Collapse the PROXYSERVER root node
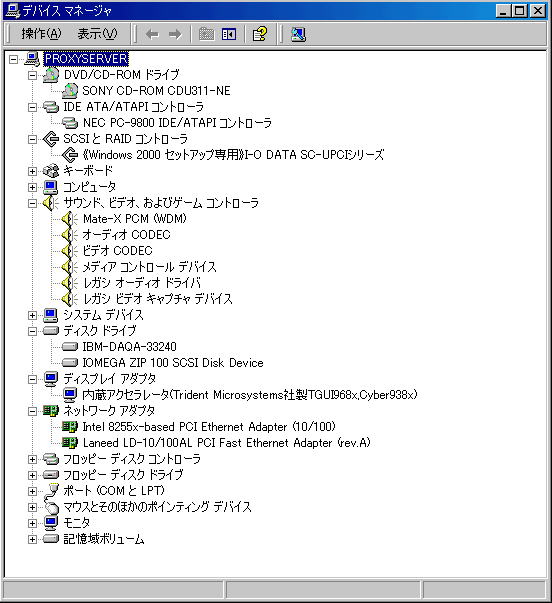Viewport: 552px width, 603px height. click(14, 59)
